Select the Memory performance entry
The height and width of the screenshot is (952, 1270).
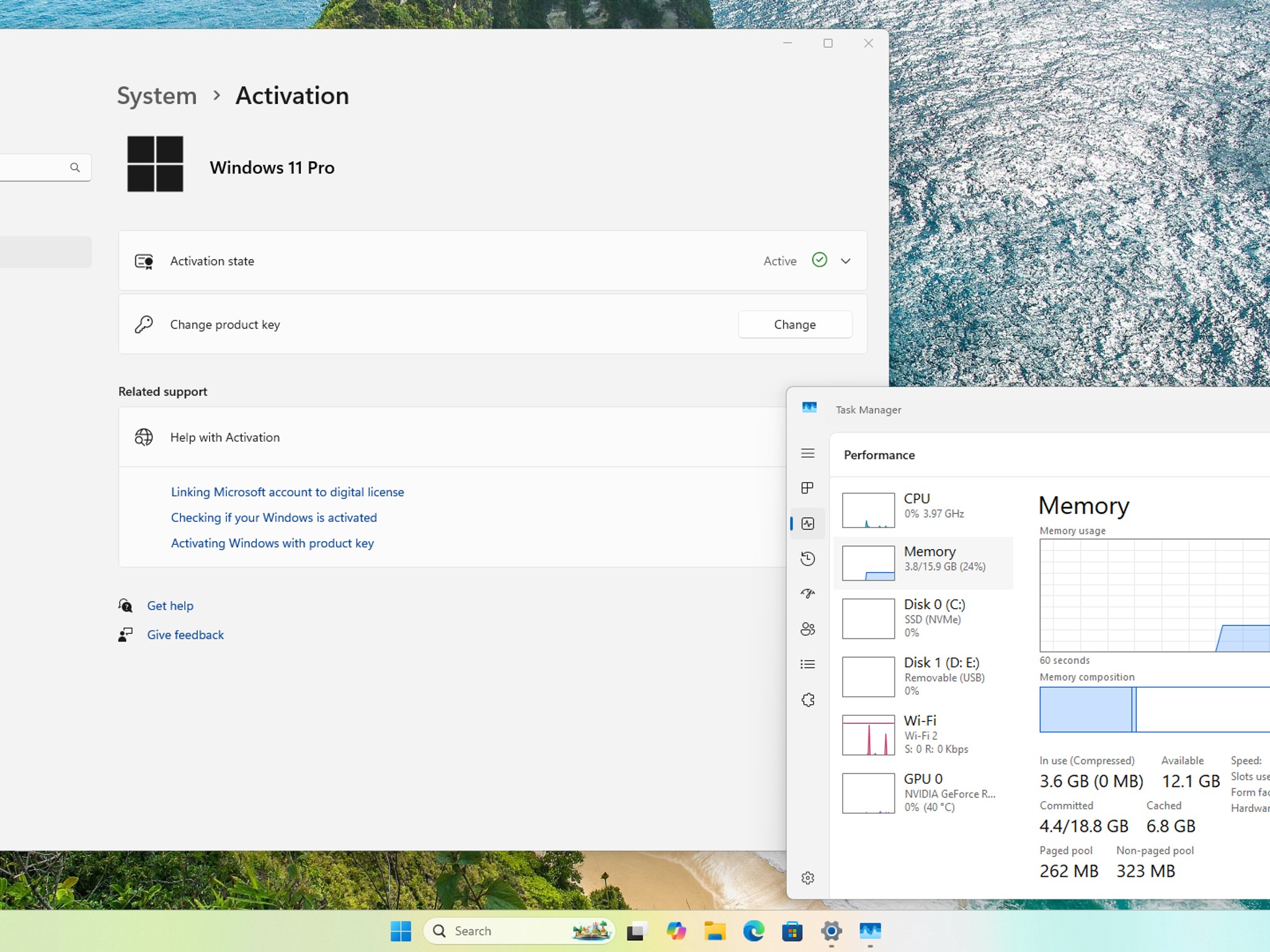[x=923, y=563]
